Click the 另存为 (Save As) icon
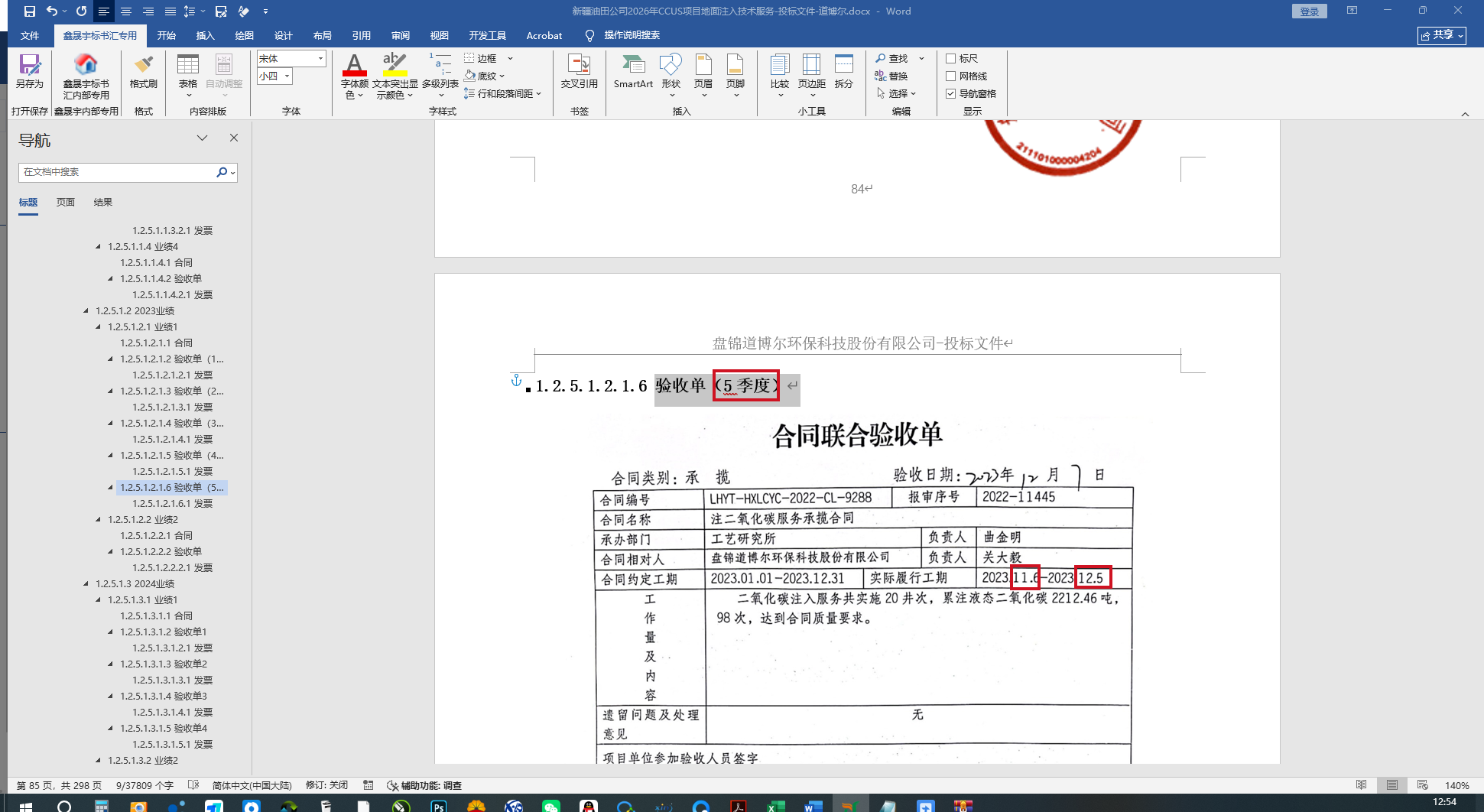1484x812 pixels. 30,72
